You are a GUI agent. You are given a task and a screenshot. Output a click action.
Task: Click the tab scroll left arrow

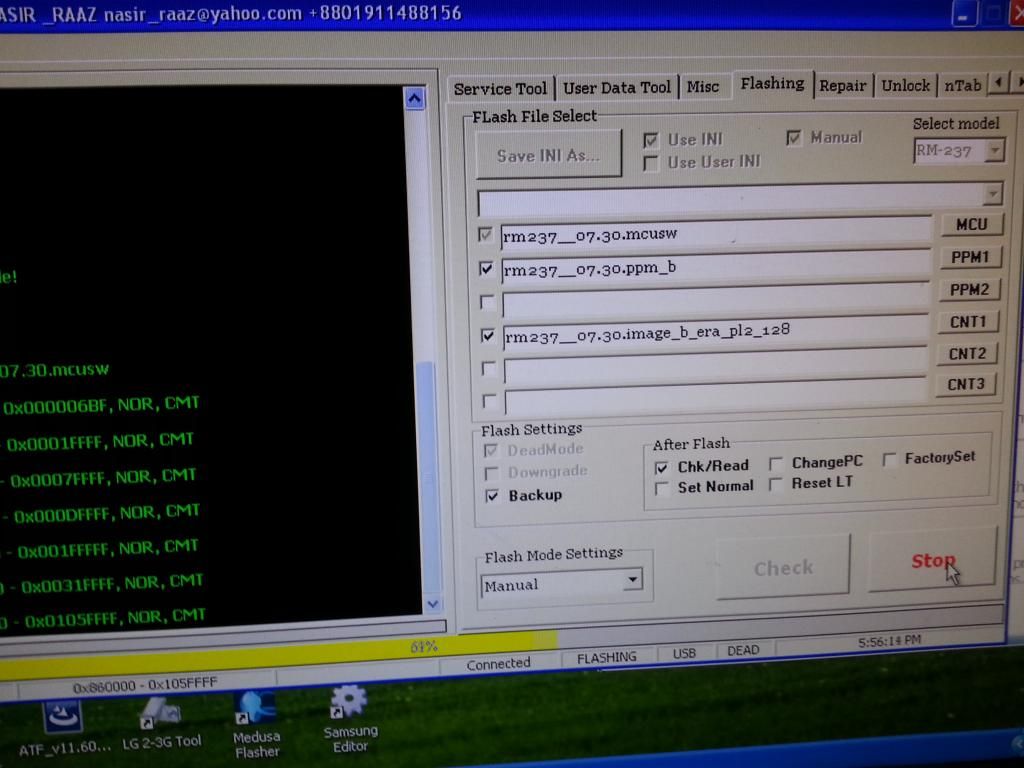pos(997,85)
